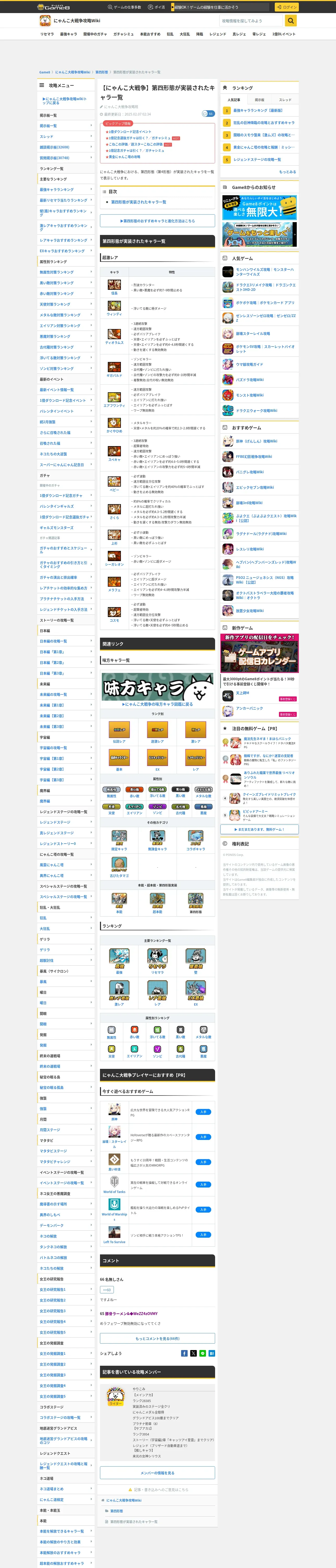Screen dimensions: 336x1568
Task: Open ゲームの仕事多数 header link
Action: point(124,7)
